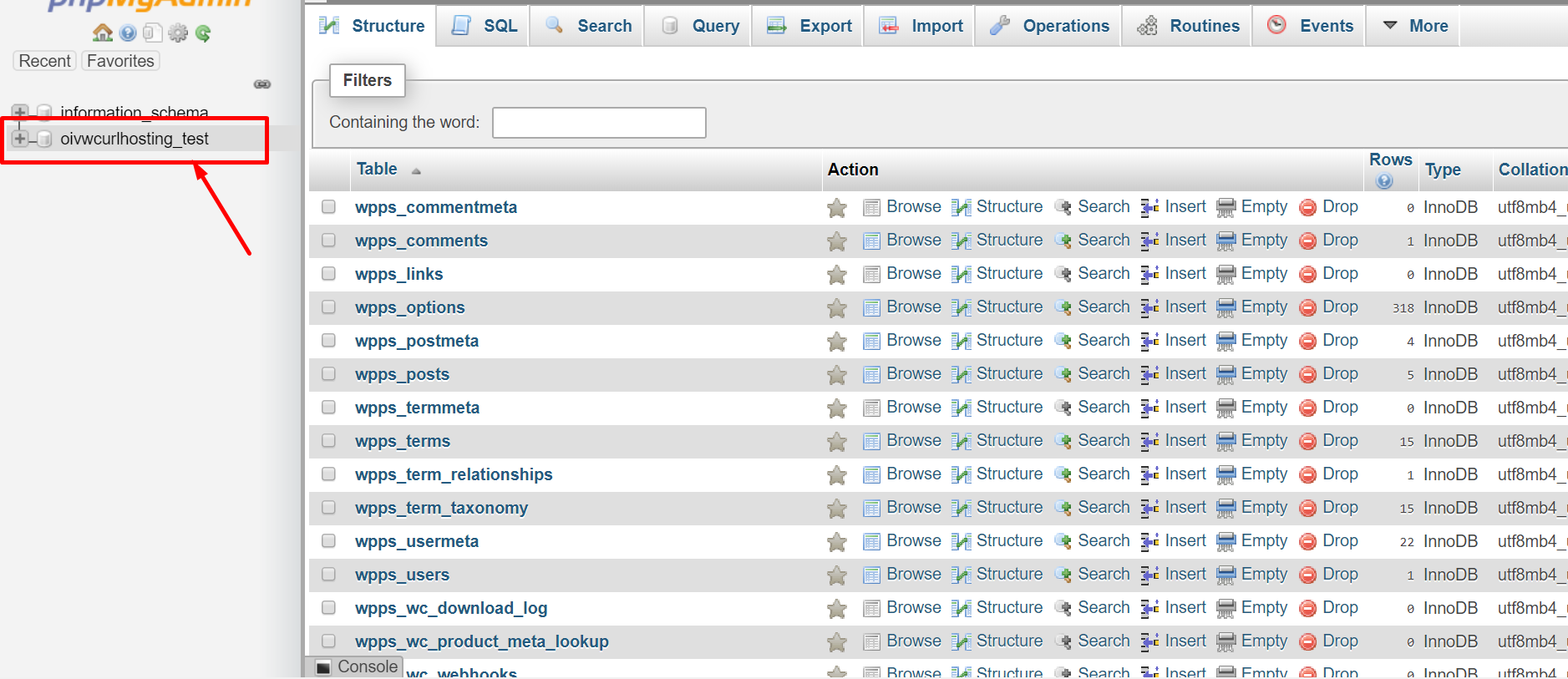This screenshot has width=1568, height=679.
Task: Click the favorite star for wpps_options
Action: tap(836, 308)
